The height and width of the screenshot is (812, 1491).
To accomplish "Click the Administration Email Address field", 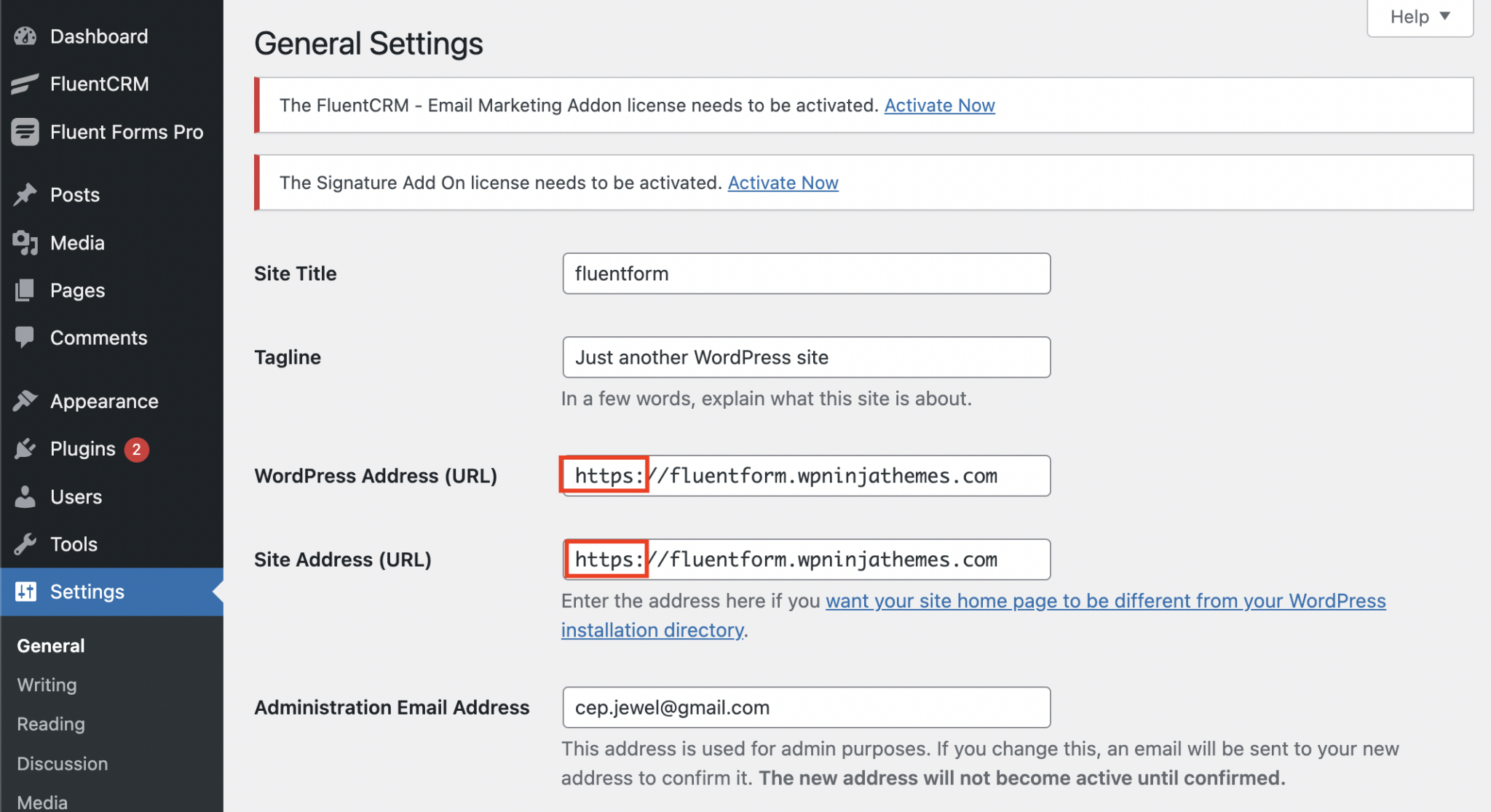I will click(806, 707).
